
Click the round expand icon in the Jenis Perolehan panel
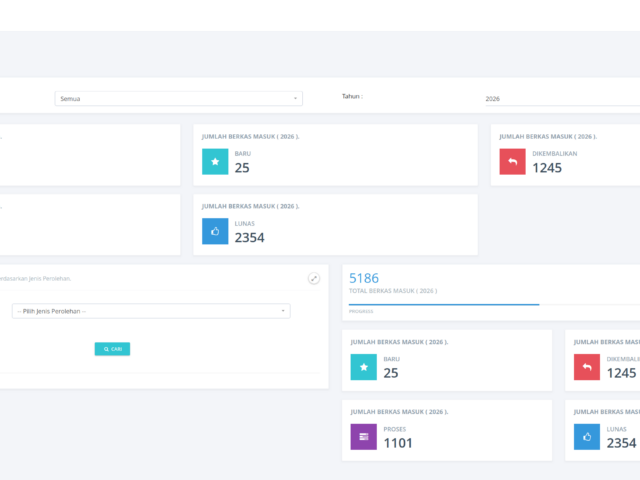tap(313, 278)
